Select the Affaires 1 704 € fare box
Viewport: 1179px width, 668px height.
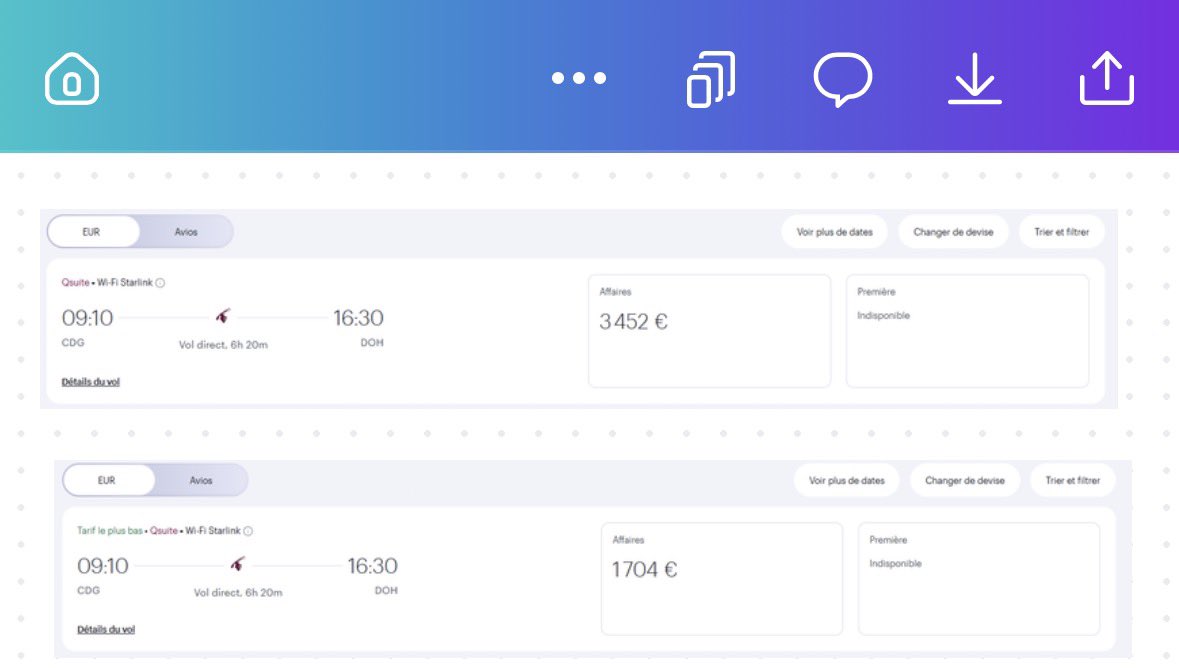coord(722,578)
